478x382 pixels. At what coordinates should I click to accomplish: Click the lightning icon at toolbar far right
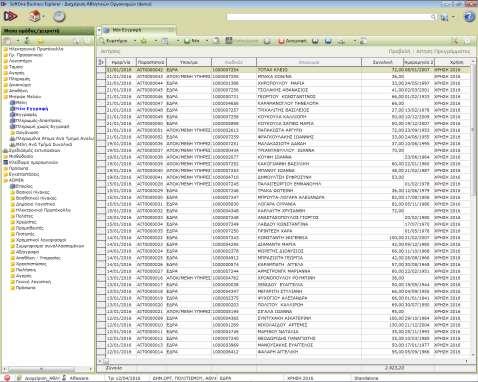[455, 41]
